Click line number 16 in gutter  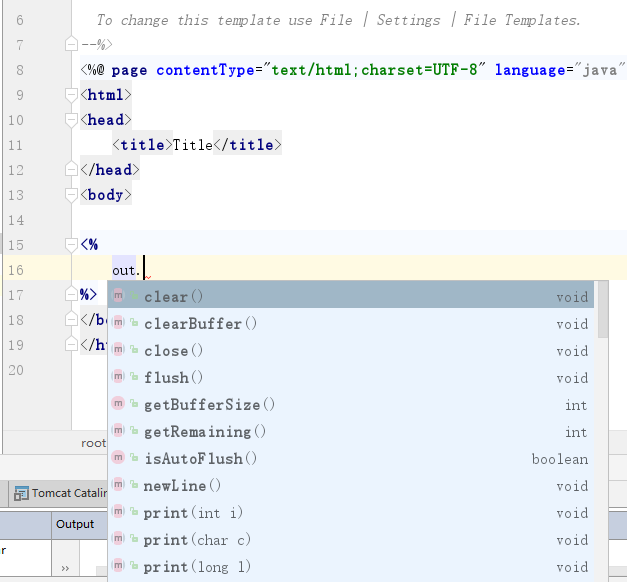[16, 270]
